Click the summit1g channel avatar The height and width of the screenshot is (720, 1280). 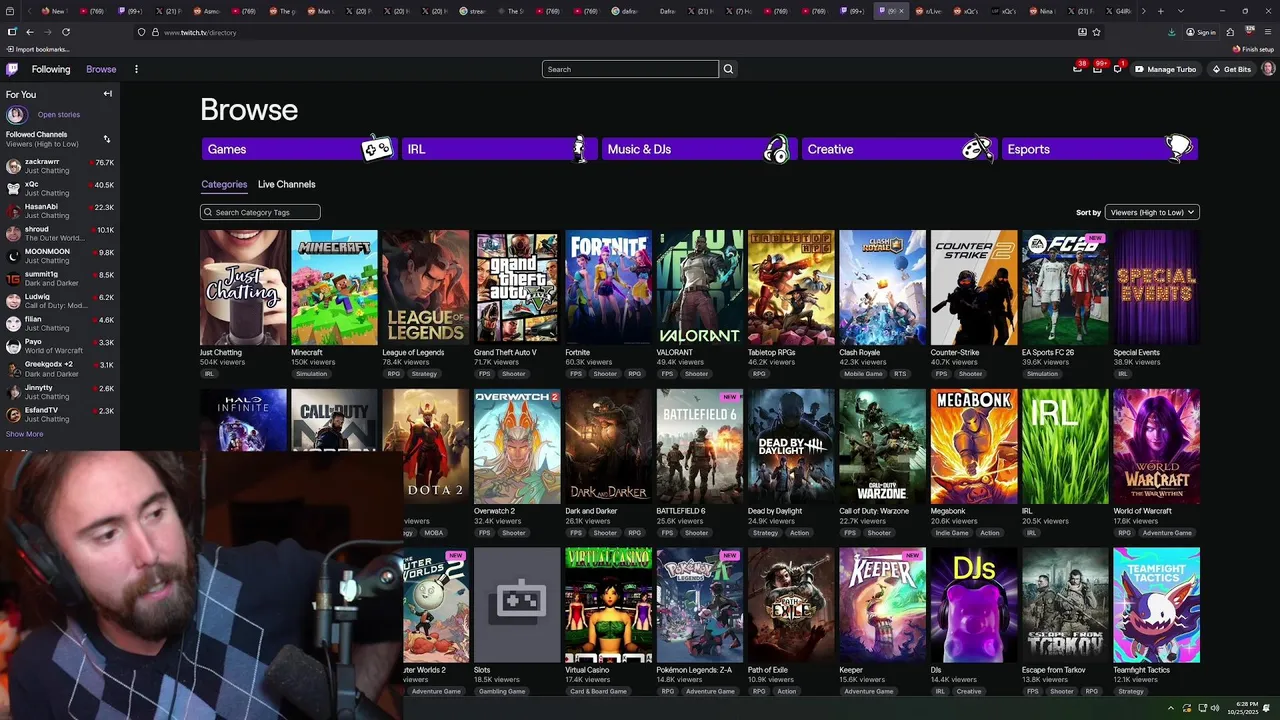tap(13, 278)
